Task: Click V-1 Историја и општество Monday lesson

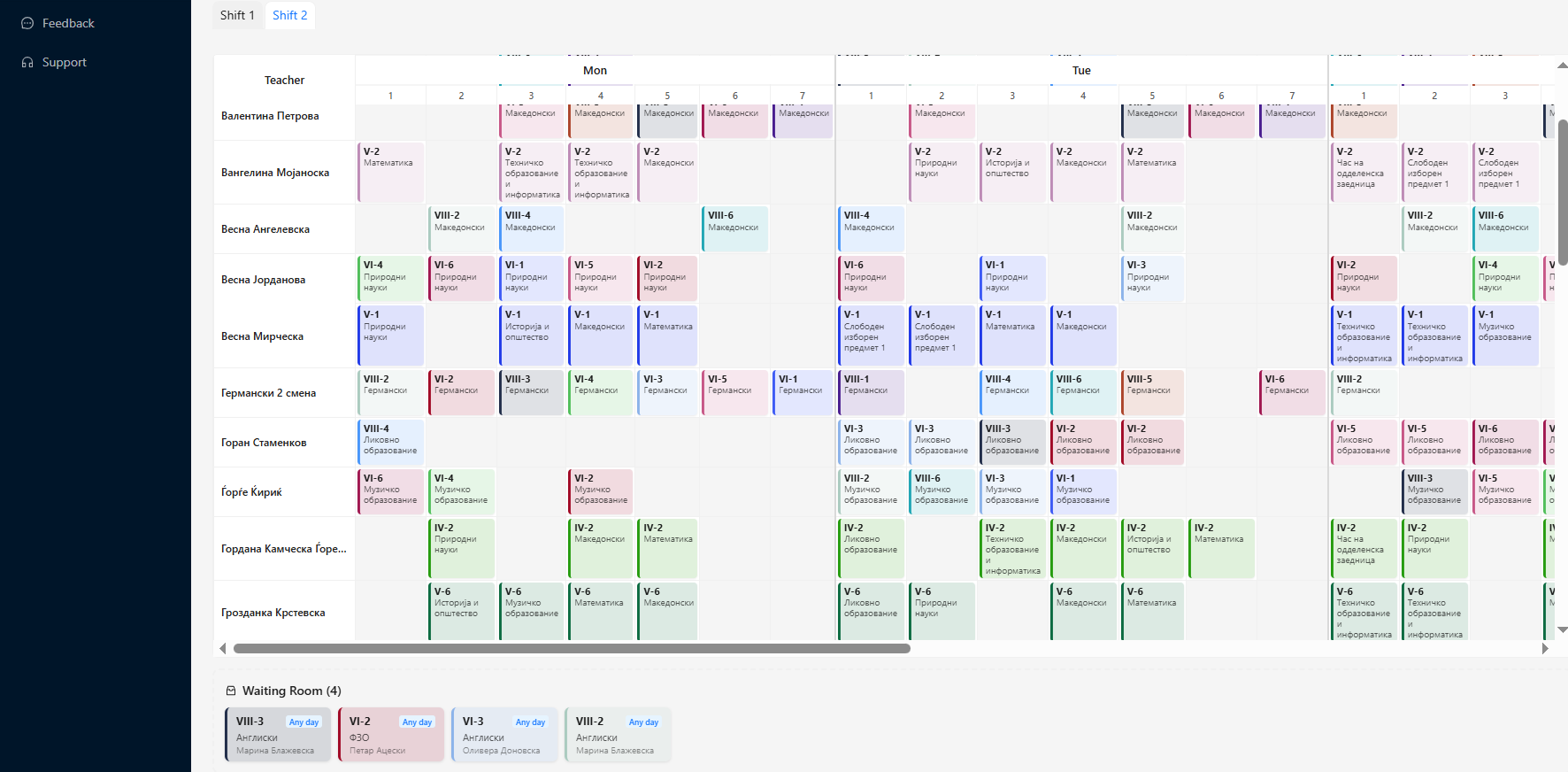Action: (532, 336)
